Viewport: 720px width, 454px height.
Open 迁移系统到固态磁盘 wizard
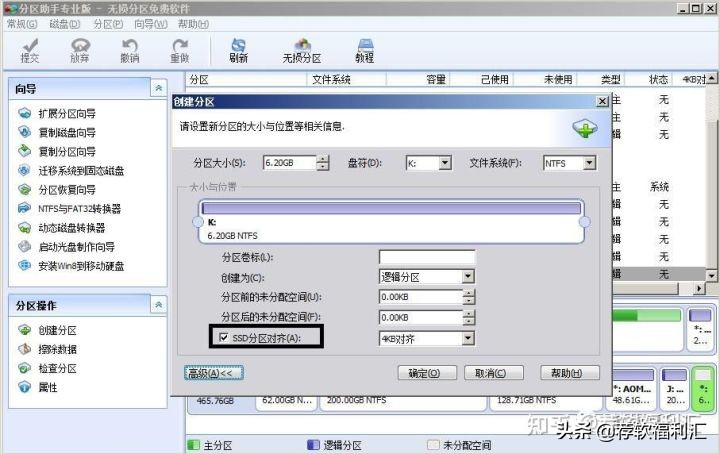(x=71, y=171)
